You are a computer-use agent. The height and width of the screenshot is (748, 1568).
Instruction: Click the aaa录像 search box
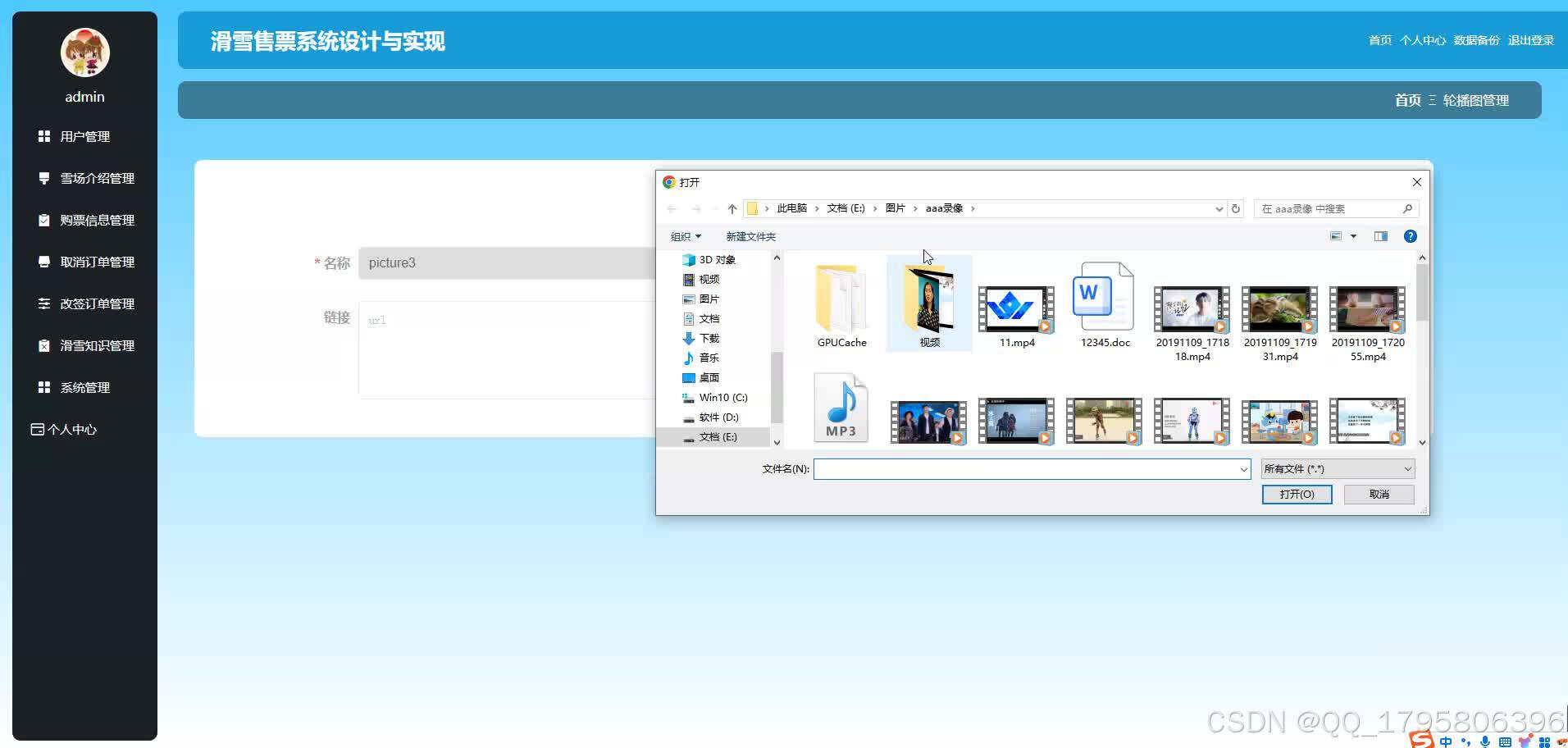(x=1336, y=208)
